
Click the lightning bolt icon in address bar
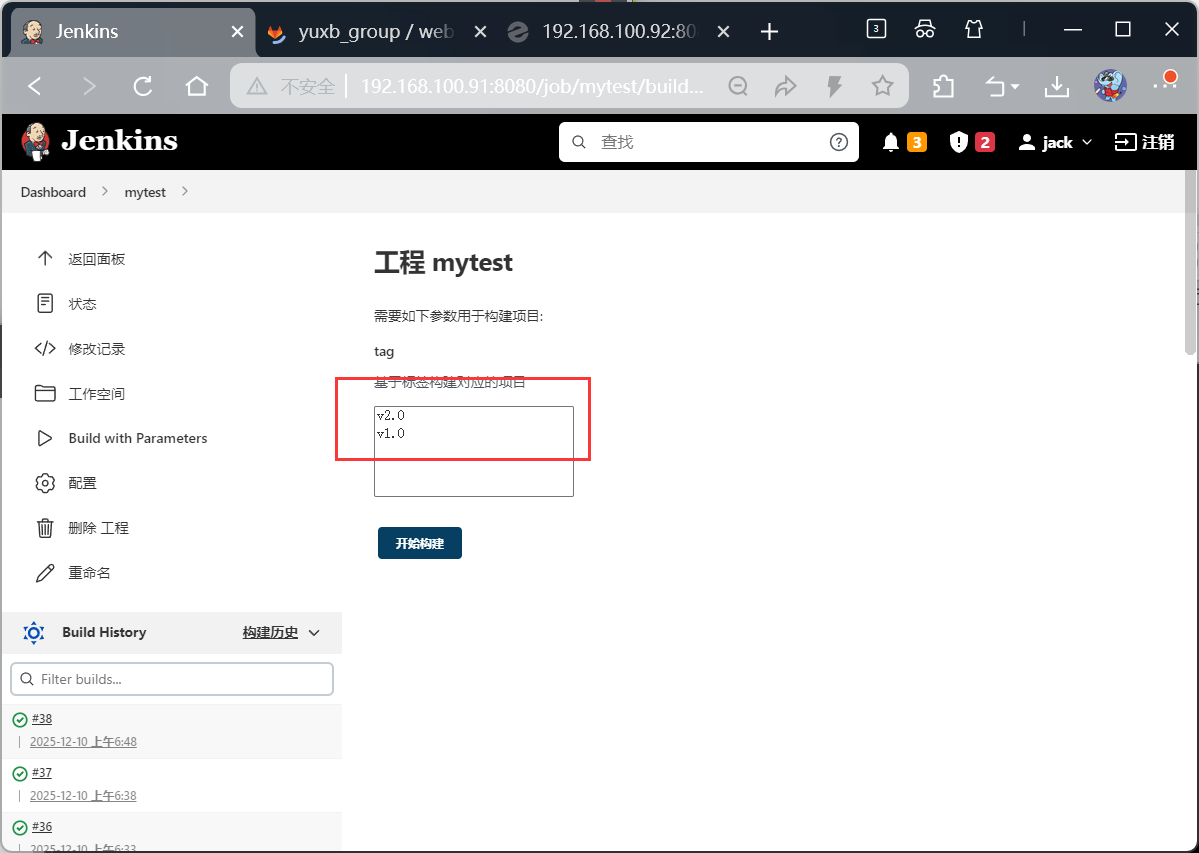coord(834,86)
